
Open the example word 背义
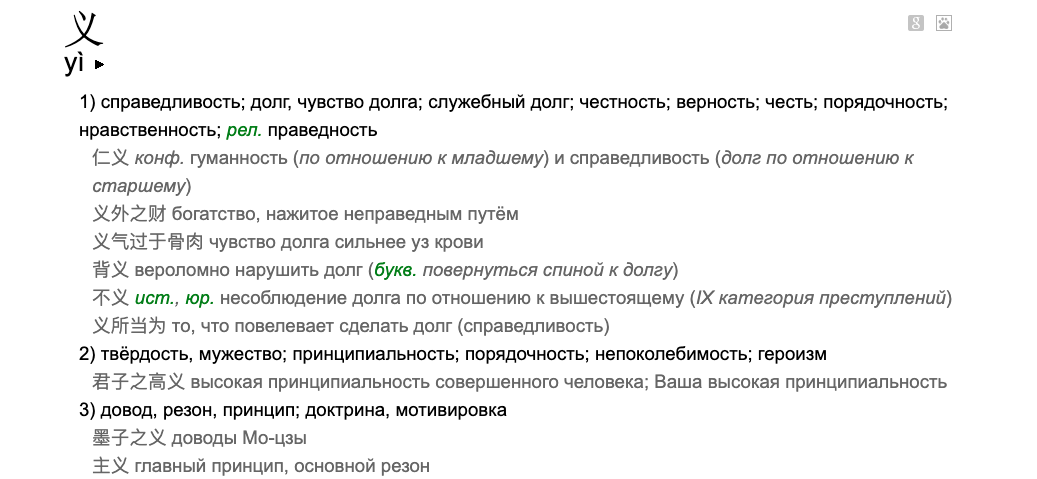click(110, 270)
